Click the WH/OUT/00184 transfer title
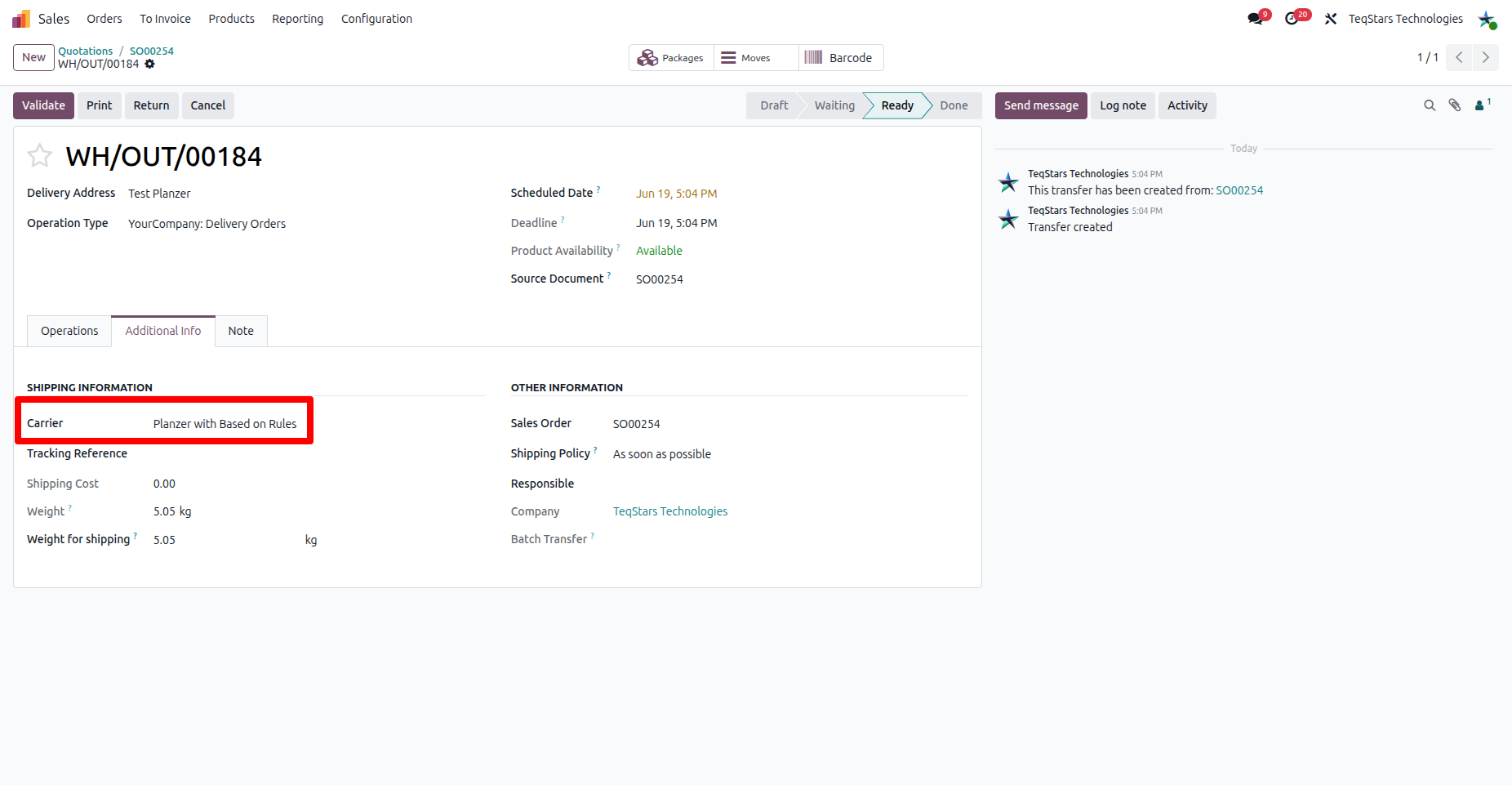The width and height of the screenshot is (1512, 785). click(x=164, y=156)
